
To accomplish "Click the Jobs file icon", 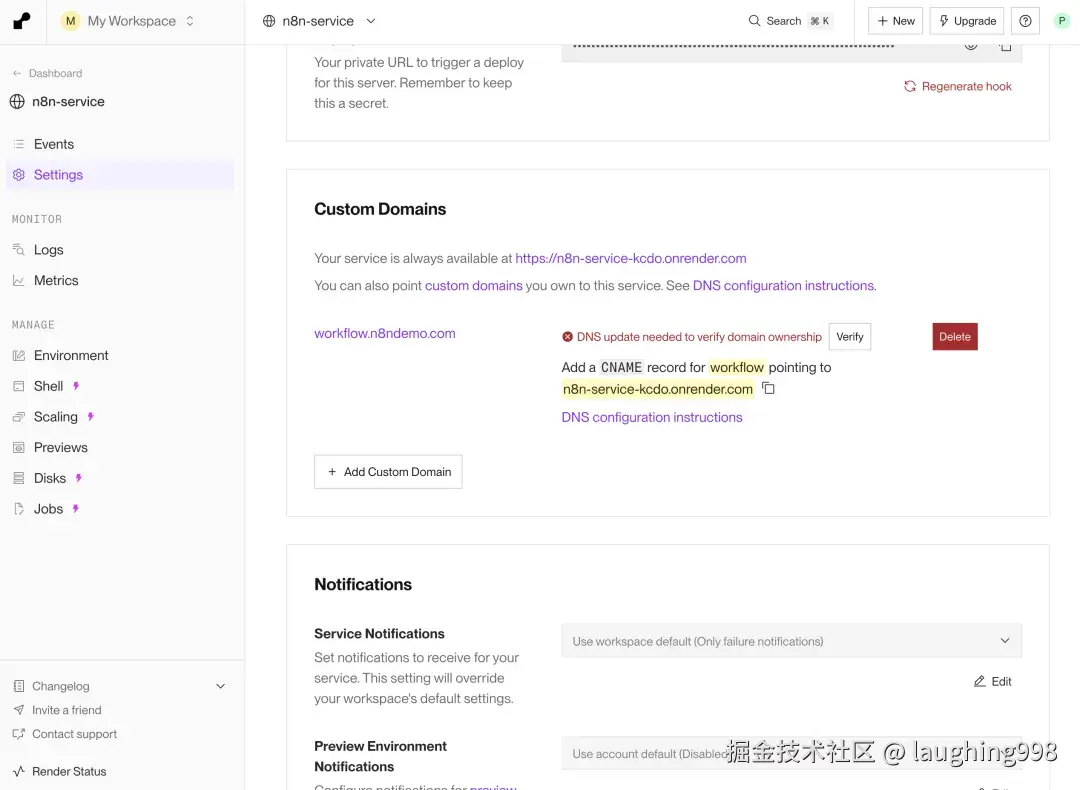I will [x=19, y=509].
